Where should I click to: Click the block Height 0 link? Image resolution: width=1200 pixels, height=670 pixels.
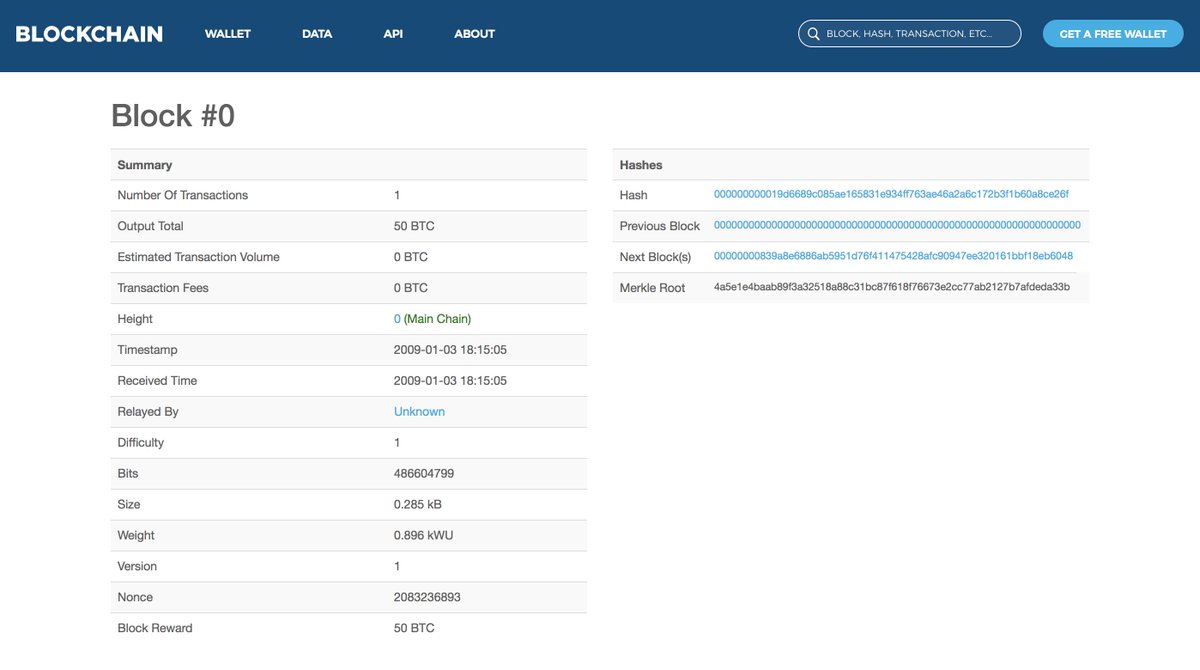[397, 318]
